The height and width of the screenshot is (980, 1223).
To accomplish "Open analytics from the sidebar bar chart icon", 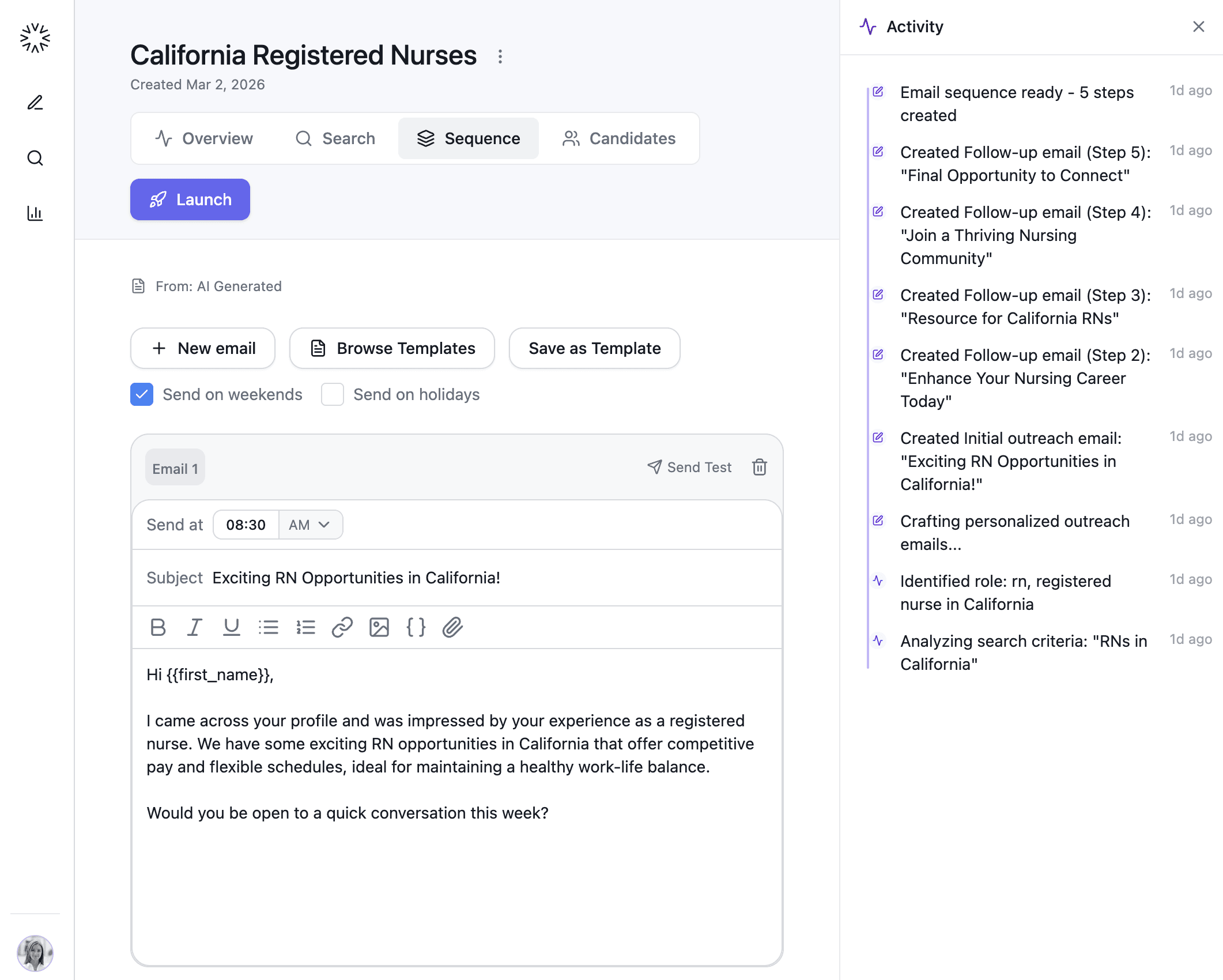I will click(x=35, y=213).
